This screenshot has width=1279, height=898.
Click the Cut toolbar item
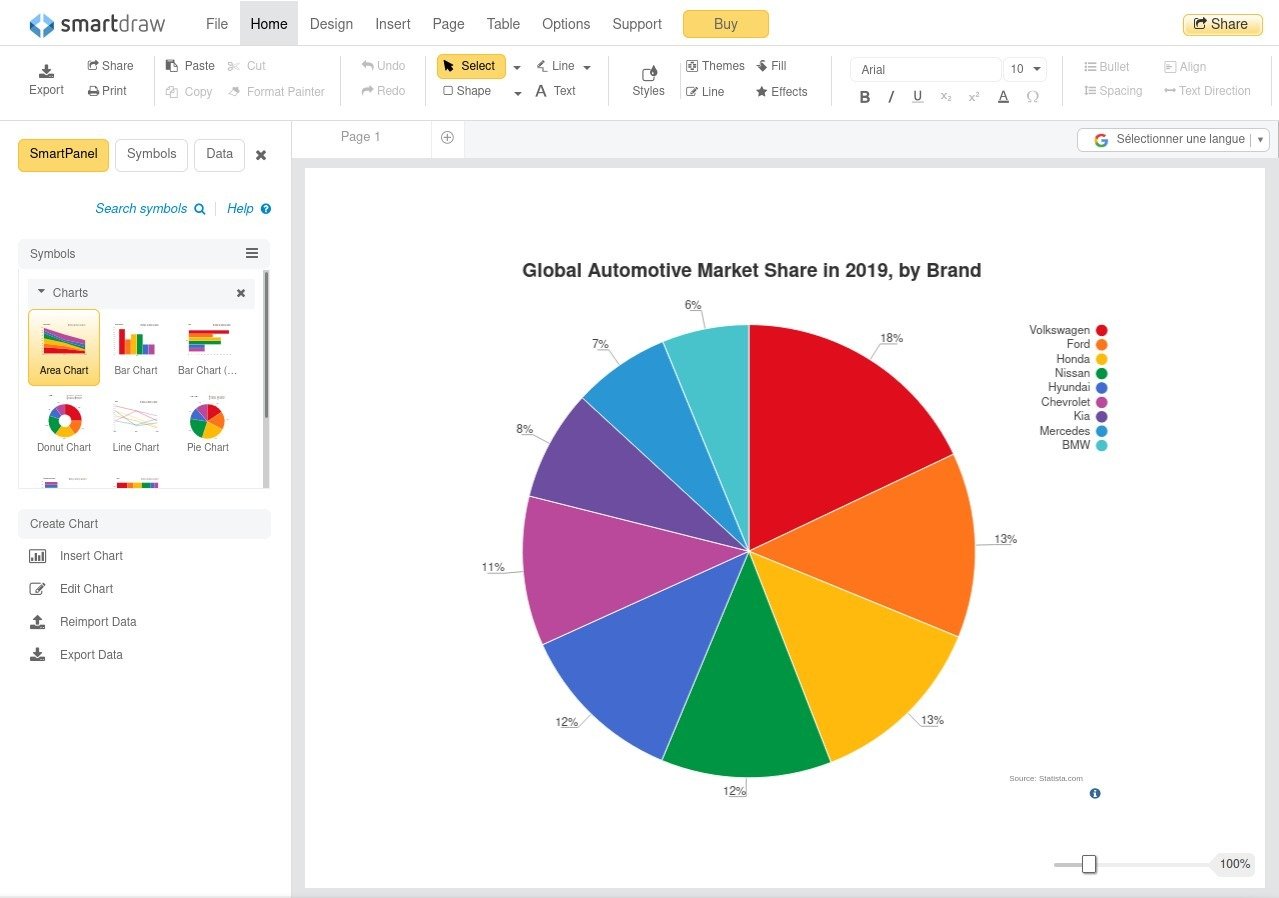[x=247, y=66]
